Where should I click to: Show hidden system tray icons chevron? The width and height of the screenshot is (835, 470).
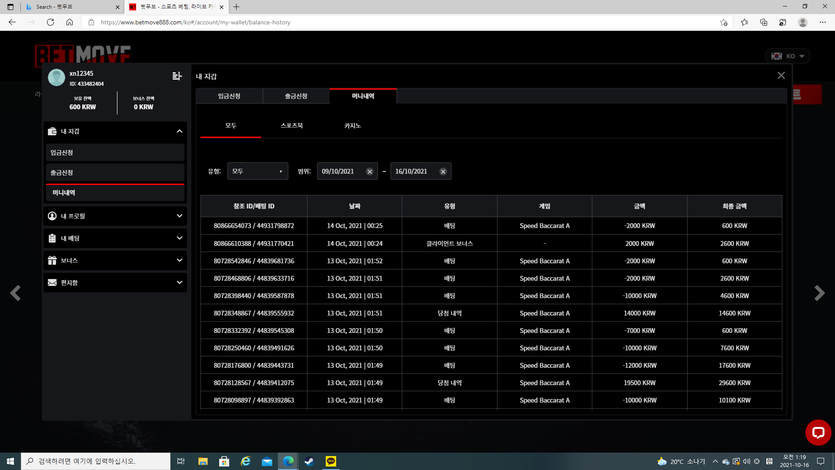715,461
